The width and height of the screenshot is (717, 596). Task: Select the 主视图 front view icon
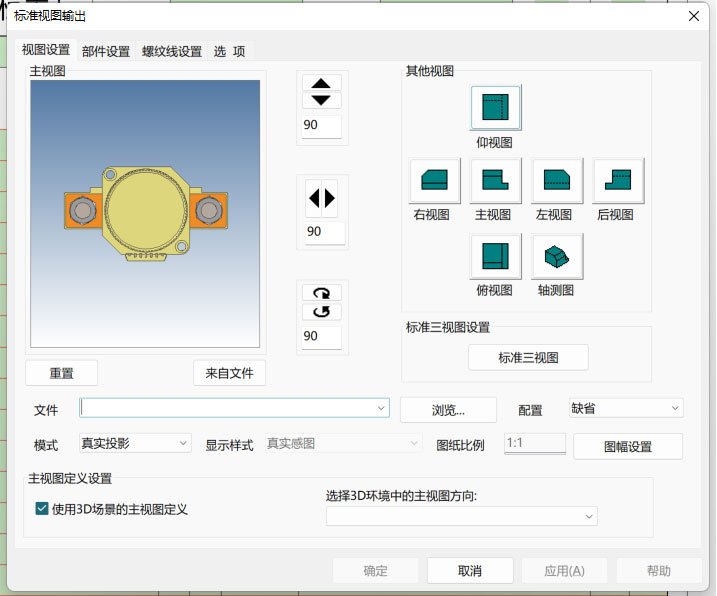coord(495,180)
